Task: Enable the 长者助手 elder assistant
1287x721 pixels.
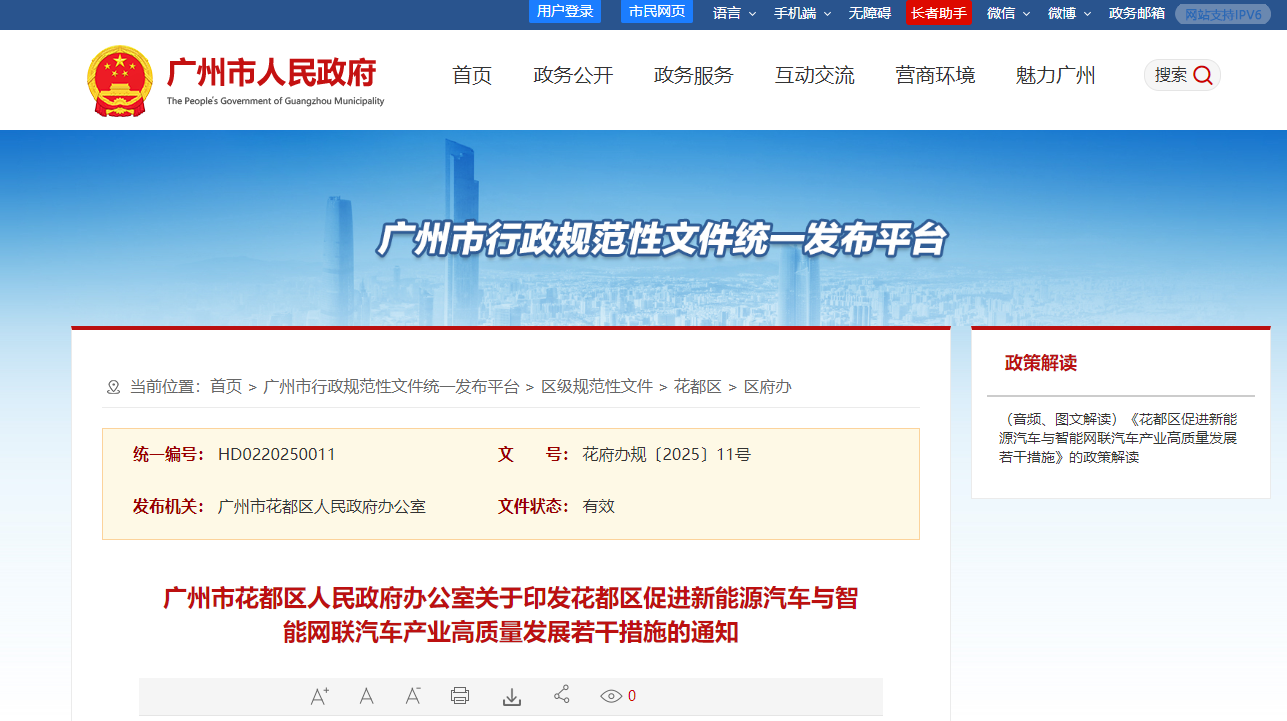Action: point(938,13)
